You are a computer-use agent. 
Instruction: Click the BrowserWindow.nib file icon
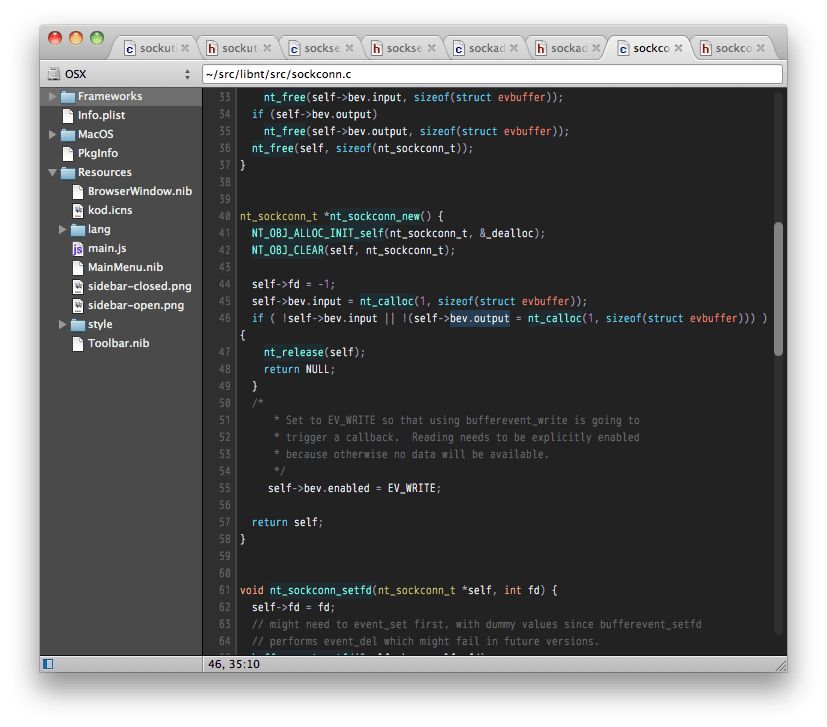coord(77,191)
